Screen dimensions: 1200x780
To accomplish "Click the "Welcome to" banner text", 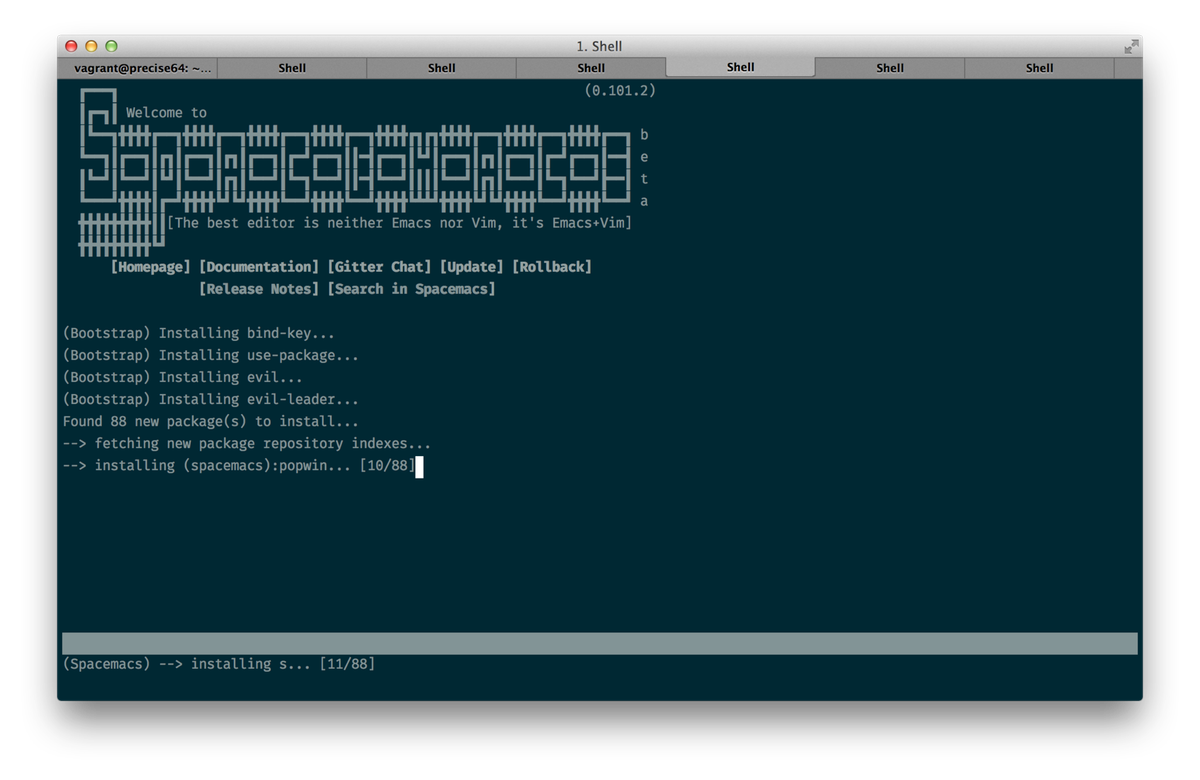I will coord(166,113).
